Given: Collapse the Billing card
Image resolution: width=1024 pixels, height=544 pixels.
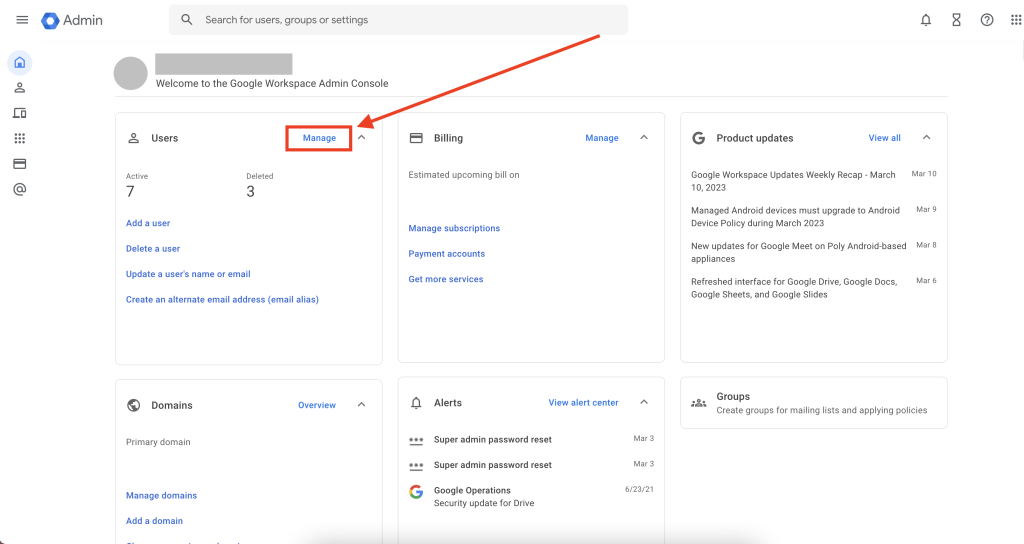Looking at the screenshot, I should pyautogui.click(x=644, y=138).
